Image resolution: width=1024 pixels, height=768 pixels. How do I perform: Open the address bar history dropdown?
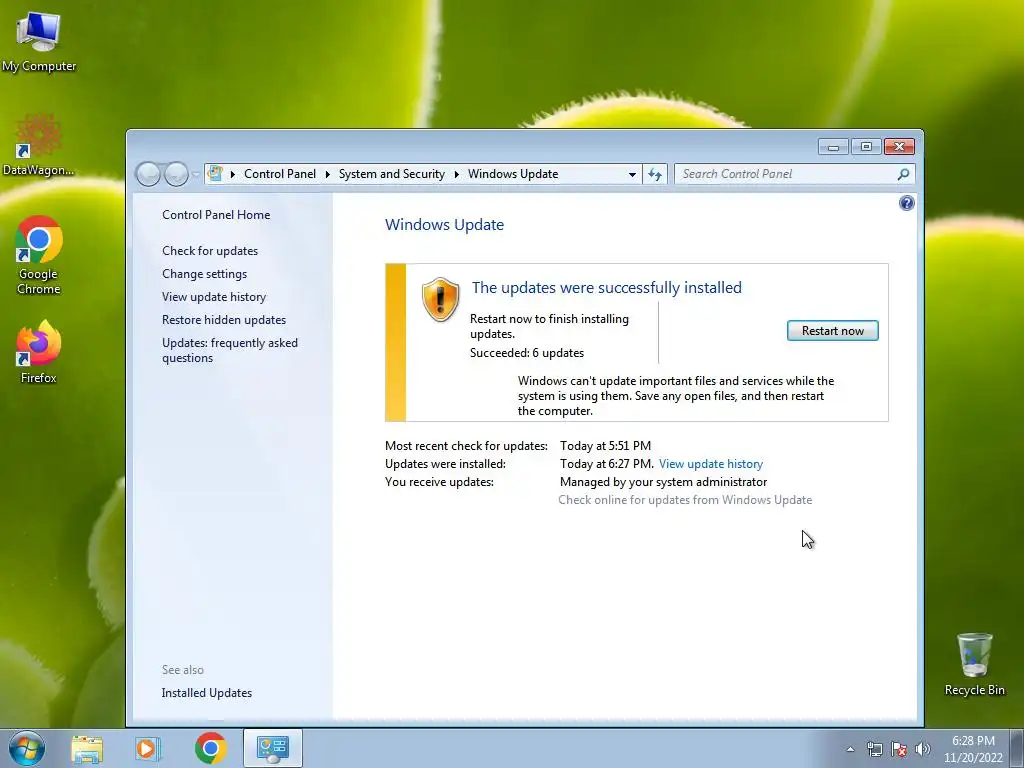(x=632, y=174)
